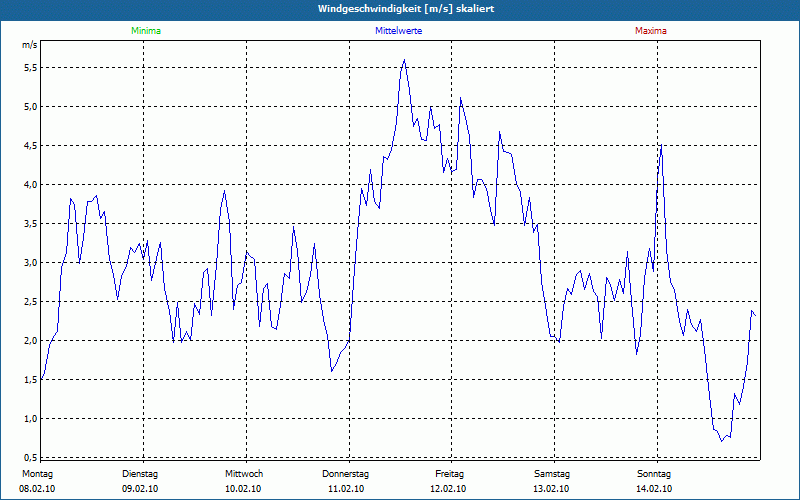This screenshot has width=800, height=500.
Task: Click the 3,0 y-axis value
Action: coord(31,262)
